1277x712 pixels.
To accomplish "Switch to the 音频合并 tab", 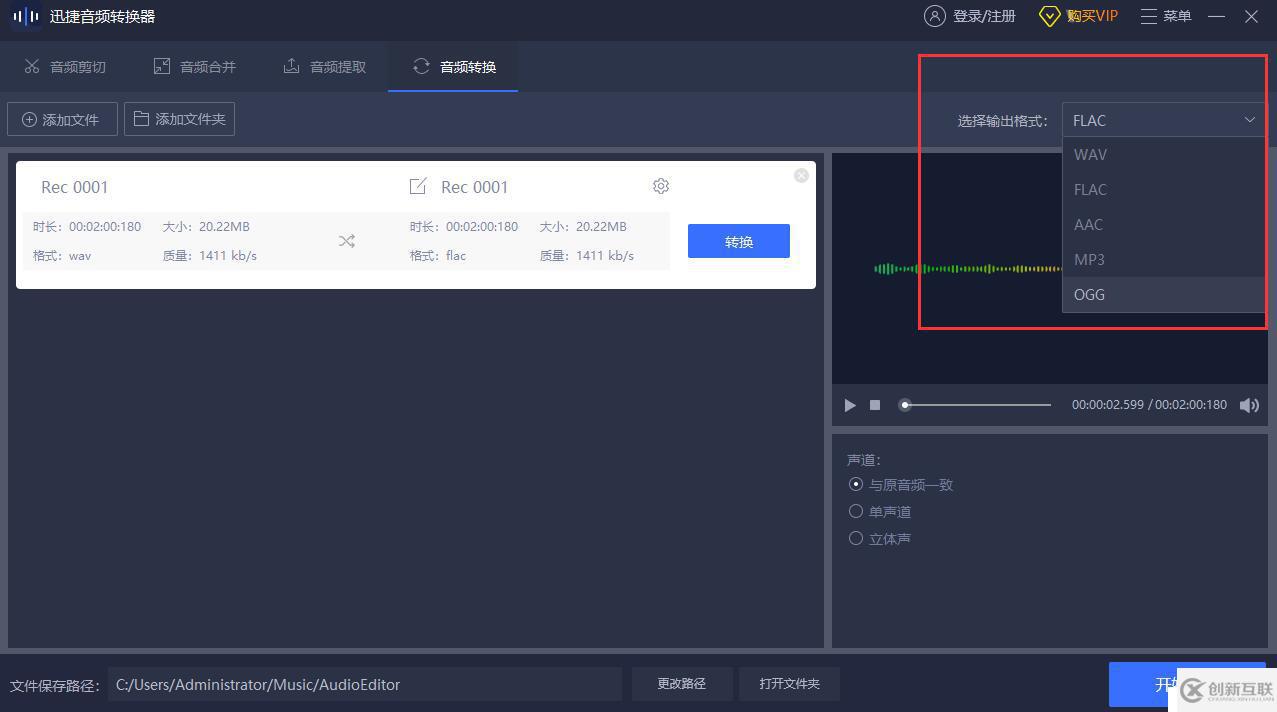I will tap(195, 67).
